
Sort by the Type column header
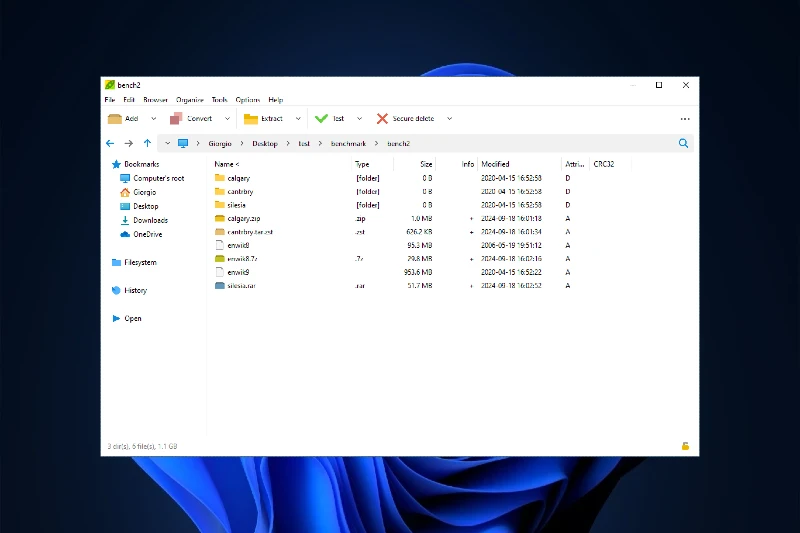coord(362,164)
